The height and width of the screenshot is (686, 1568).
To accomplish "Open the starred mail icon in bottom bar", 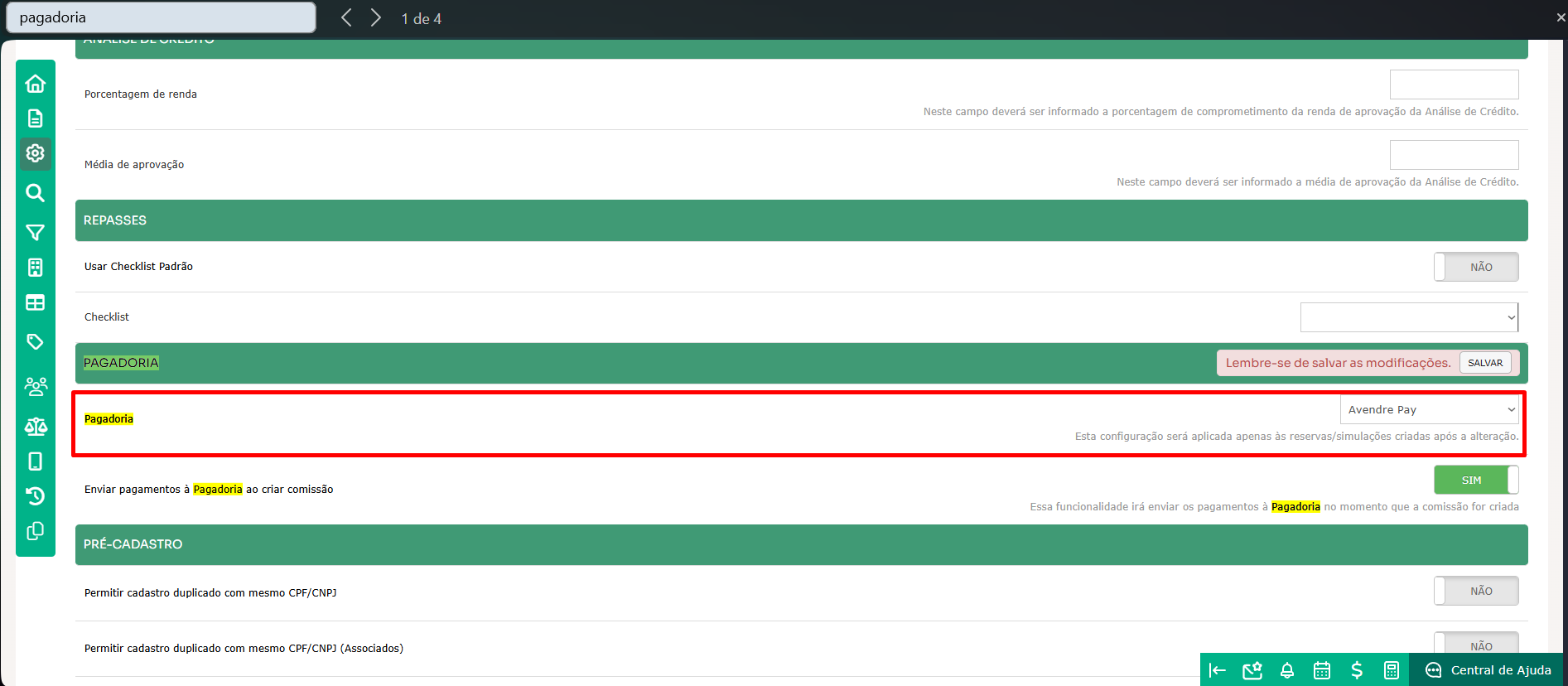I will coord(1252,670).
